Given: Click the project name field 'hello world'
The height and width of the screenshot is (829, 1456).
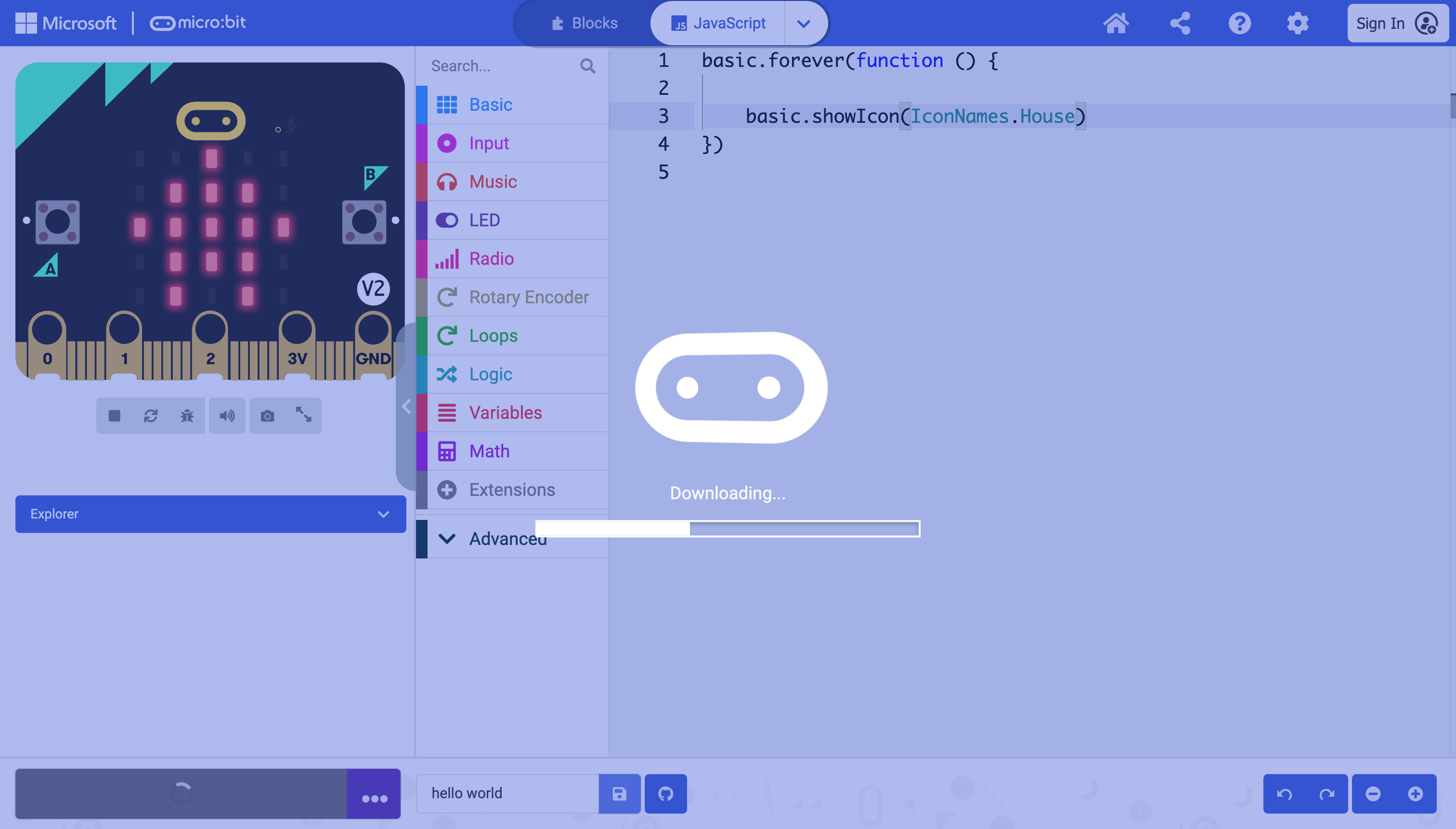Looking at the screenshot, I should [507, 793].
